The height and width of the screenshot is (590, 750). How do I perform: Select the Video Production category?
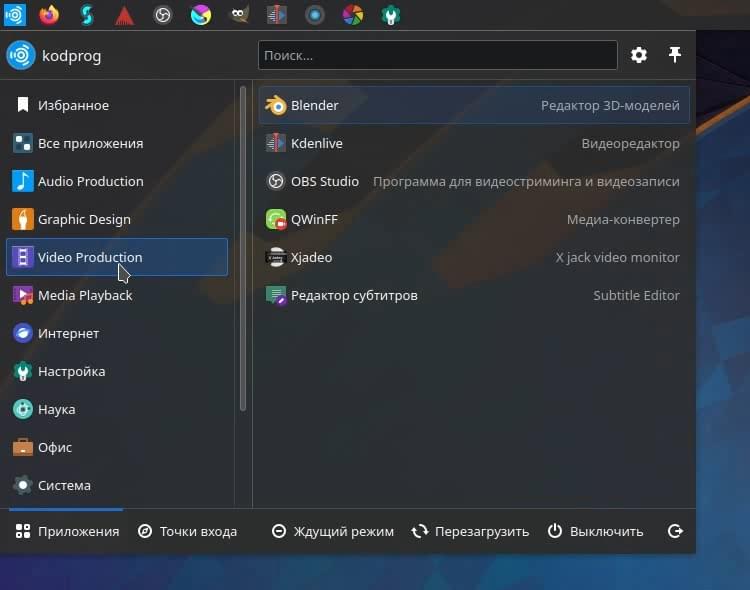pyautogui.click(x=117, y=257)
